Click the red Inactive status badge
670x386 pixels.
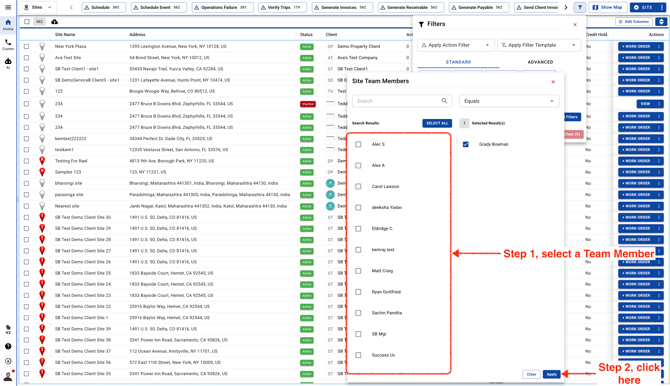tap(308, 104)
